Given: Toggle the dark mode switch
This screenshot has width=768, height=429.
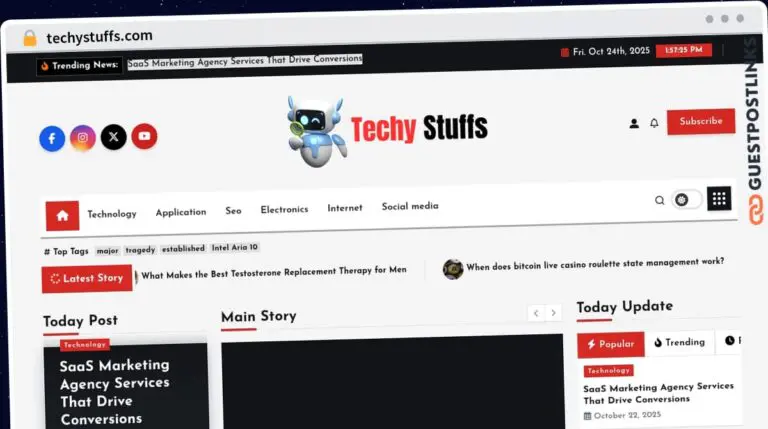Looking at the screenshot, I should tap(687, 199).
